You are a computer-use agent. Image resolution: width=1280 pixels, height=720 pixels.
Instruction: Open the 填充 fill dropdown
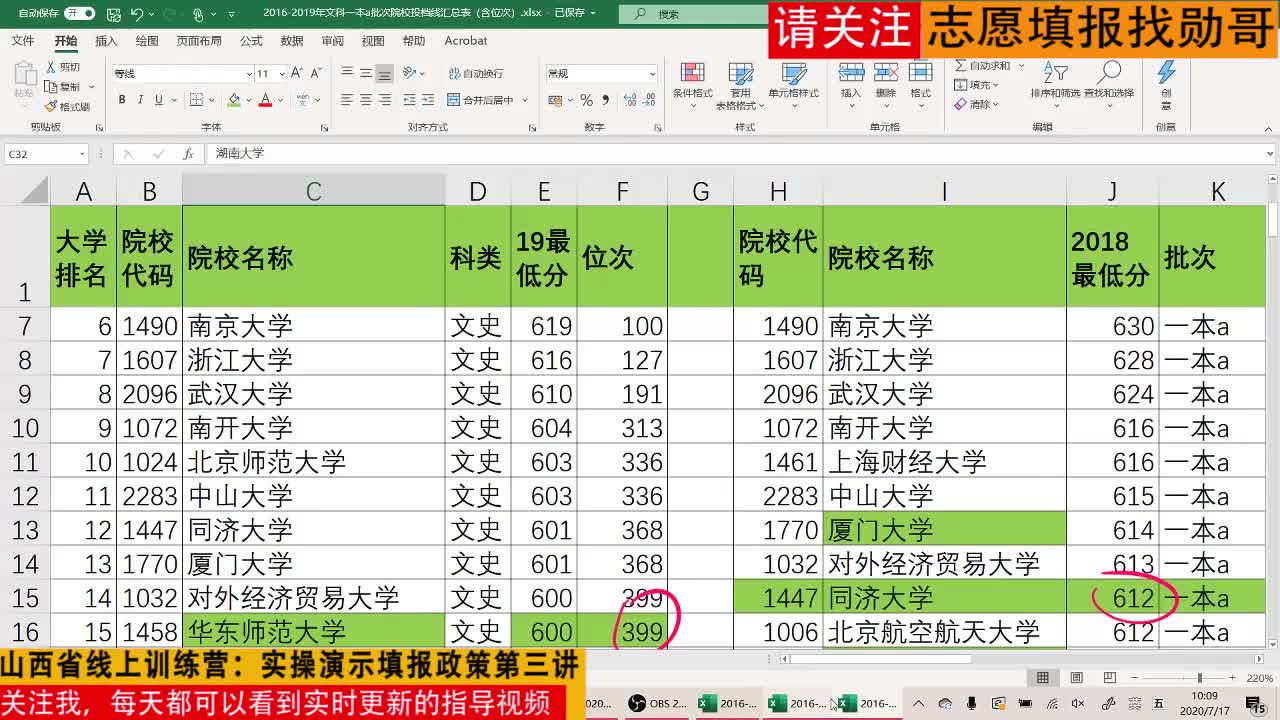pos(976,85)
